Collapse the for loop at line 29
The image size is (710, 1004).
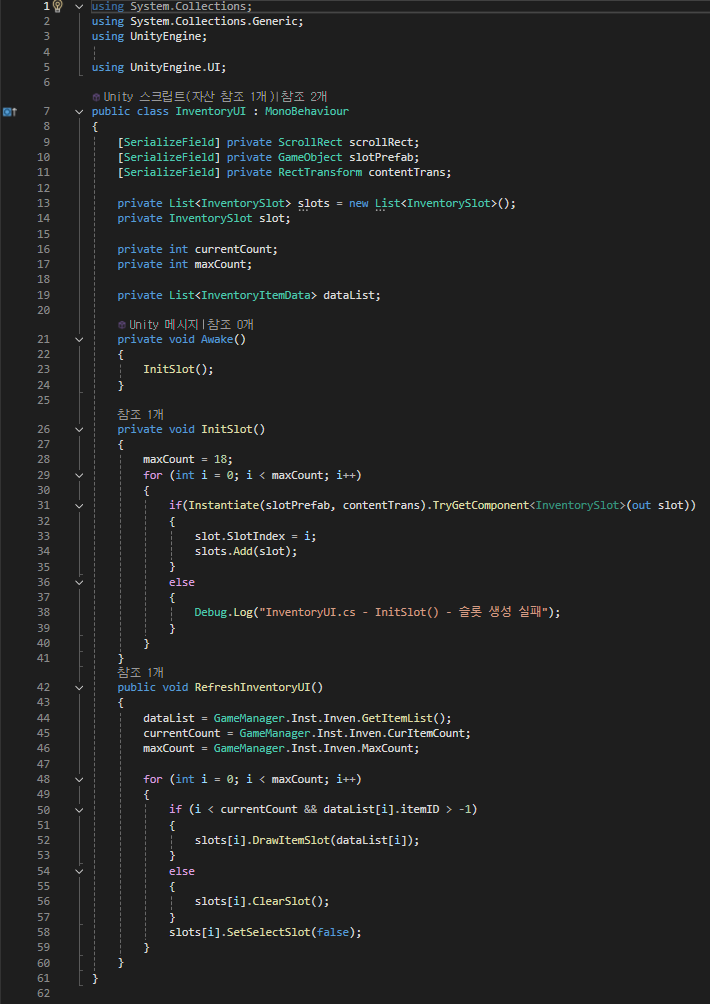[x=79, y=475]
